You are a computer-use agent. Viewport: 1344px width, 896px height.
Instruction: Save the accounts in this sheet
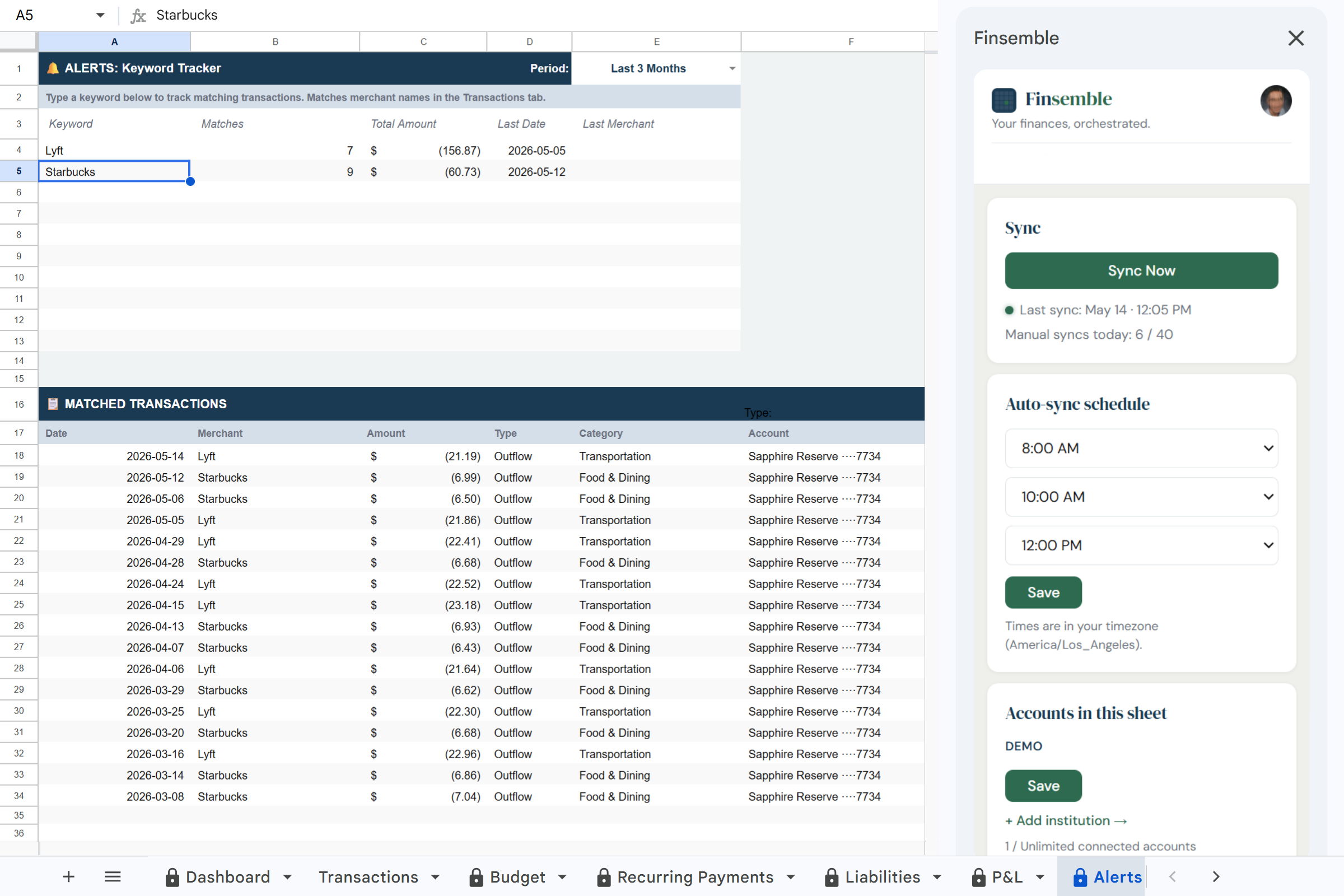coord(1043,786)
